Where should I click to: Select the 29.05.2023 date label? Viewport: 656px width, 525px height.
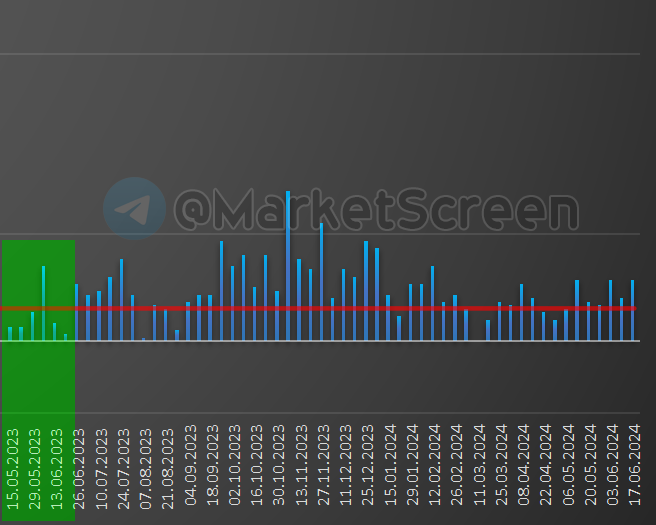pyautogui.click(x=35, y=469)
